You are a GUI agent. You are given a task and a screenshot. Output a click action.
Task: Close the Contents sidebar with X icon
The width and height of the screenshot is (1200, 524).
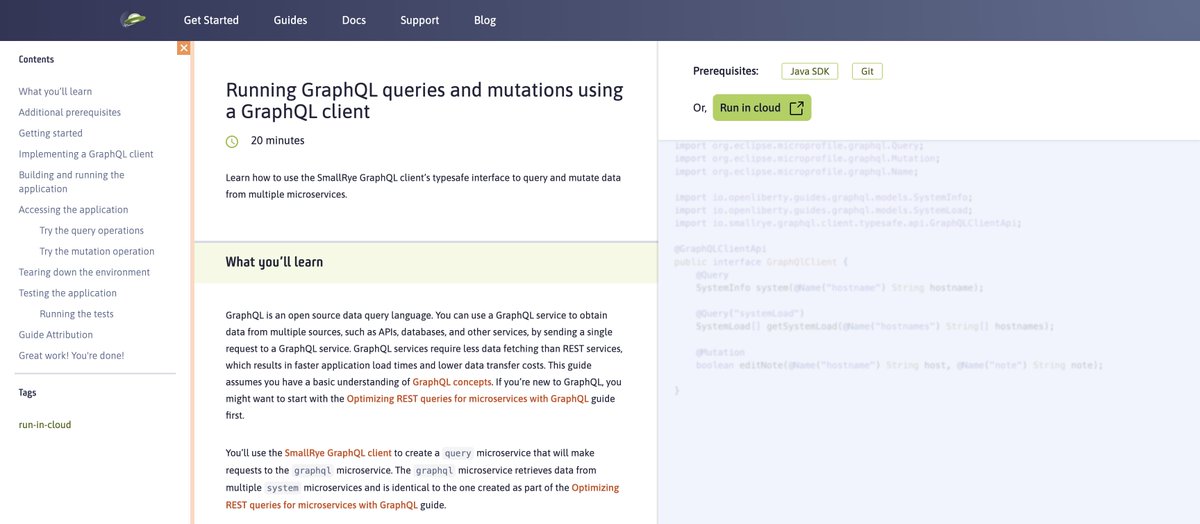point(184,48)
